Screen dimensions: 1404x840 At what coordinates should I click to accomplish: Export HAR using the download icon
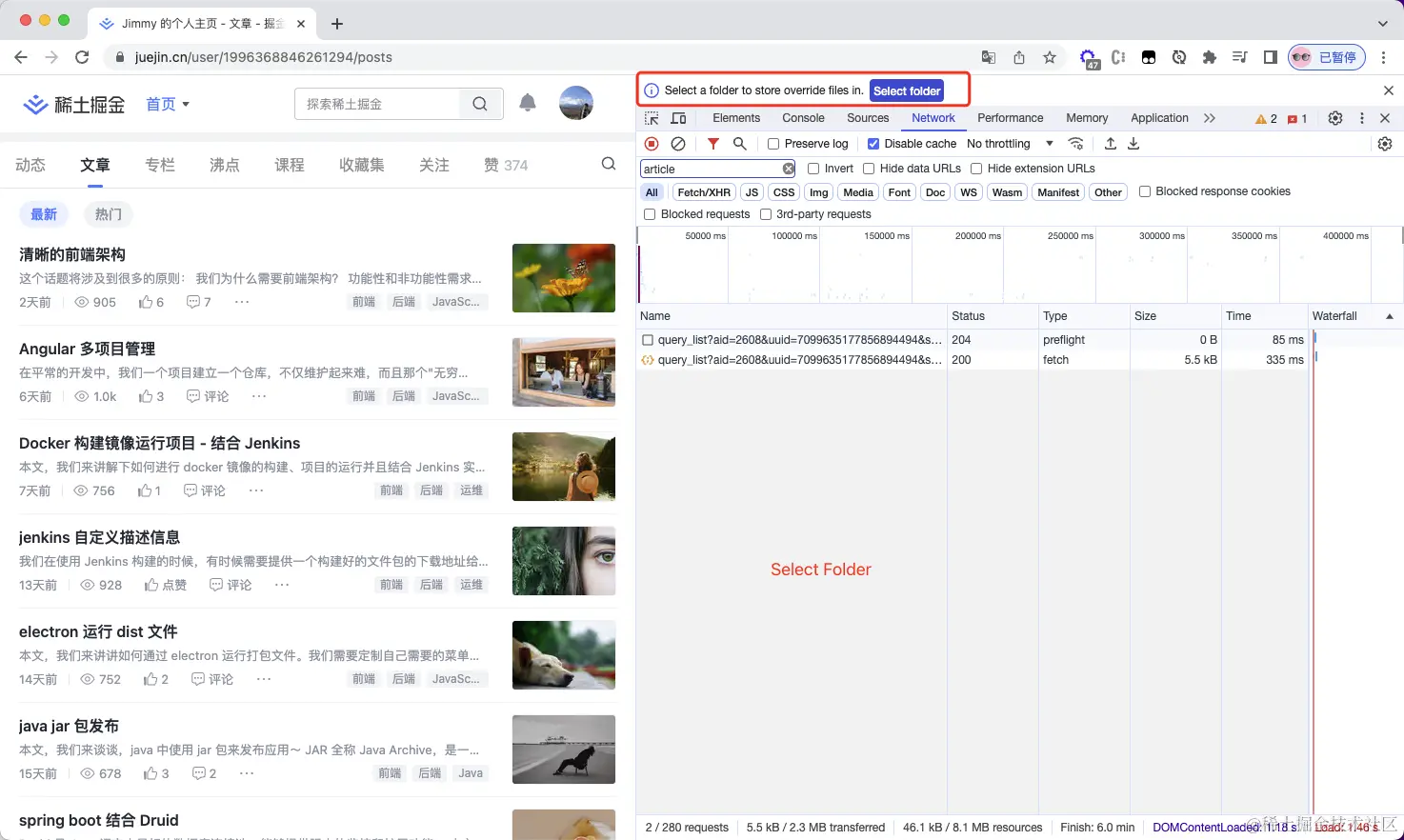coord(1133,143)
